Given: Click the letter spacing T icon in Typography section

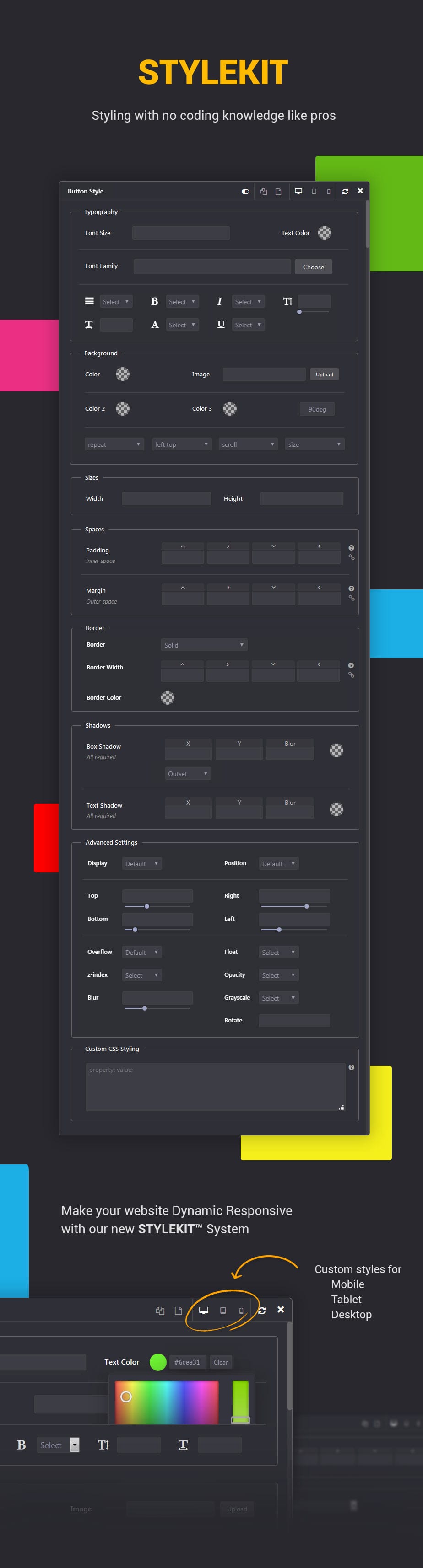Looking at the screenshot, I should point(89,324).
